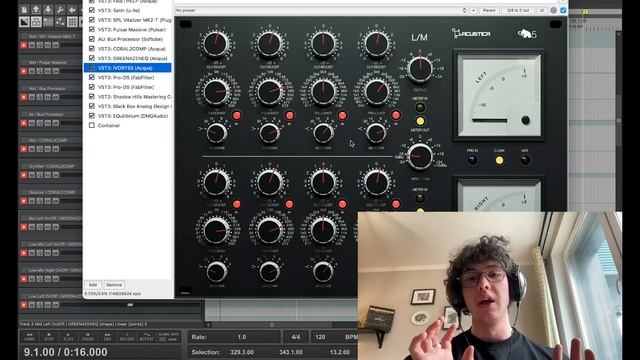
Task: Toggle the auto-crossfade toolbar icon
Action: click(x=24, y=21)
